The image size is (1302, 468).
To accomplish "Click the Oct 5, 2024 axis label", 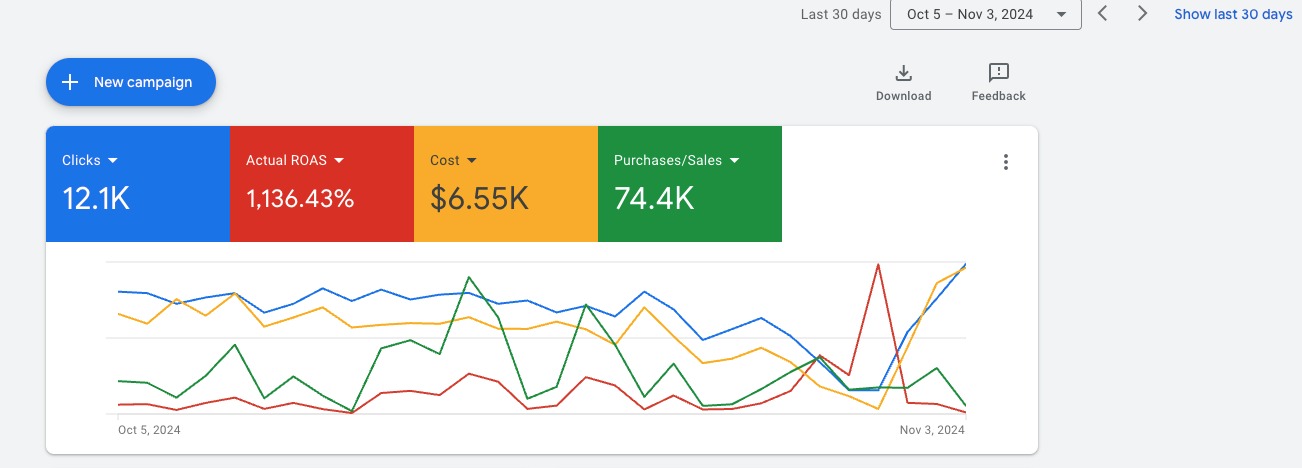I will [x=149, y=430].
